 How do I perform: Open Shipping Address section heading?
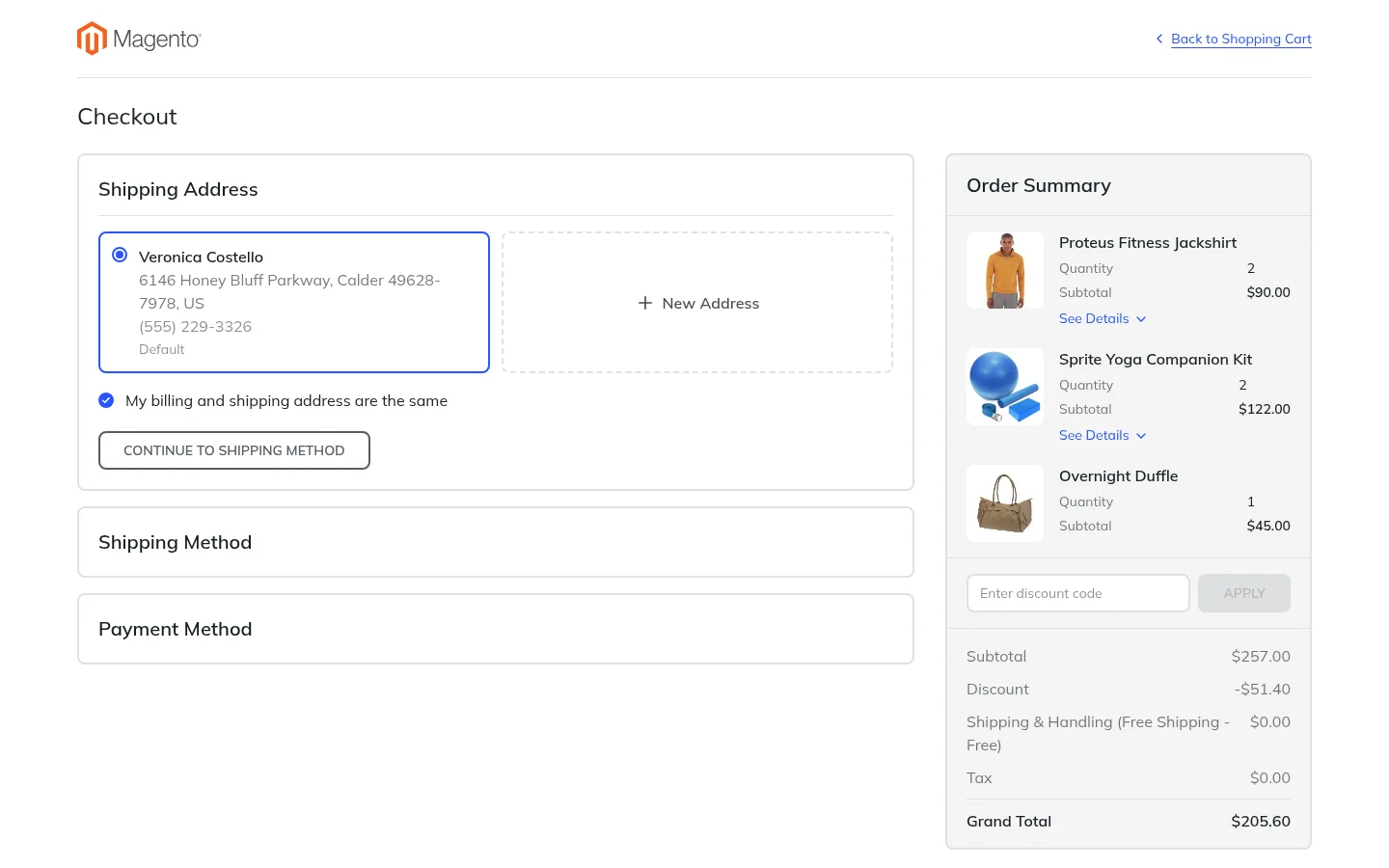[x=178, y=189]
